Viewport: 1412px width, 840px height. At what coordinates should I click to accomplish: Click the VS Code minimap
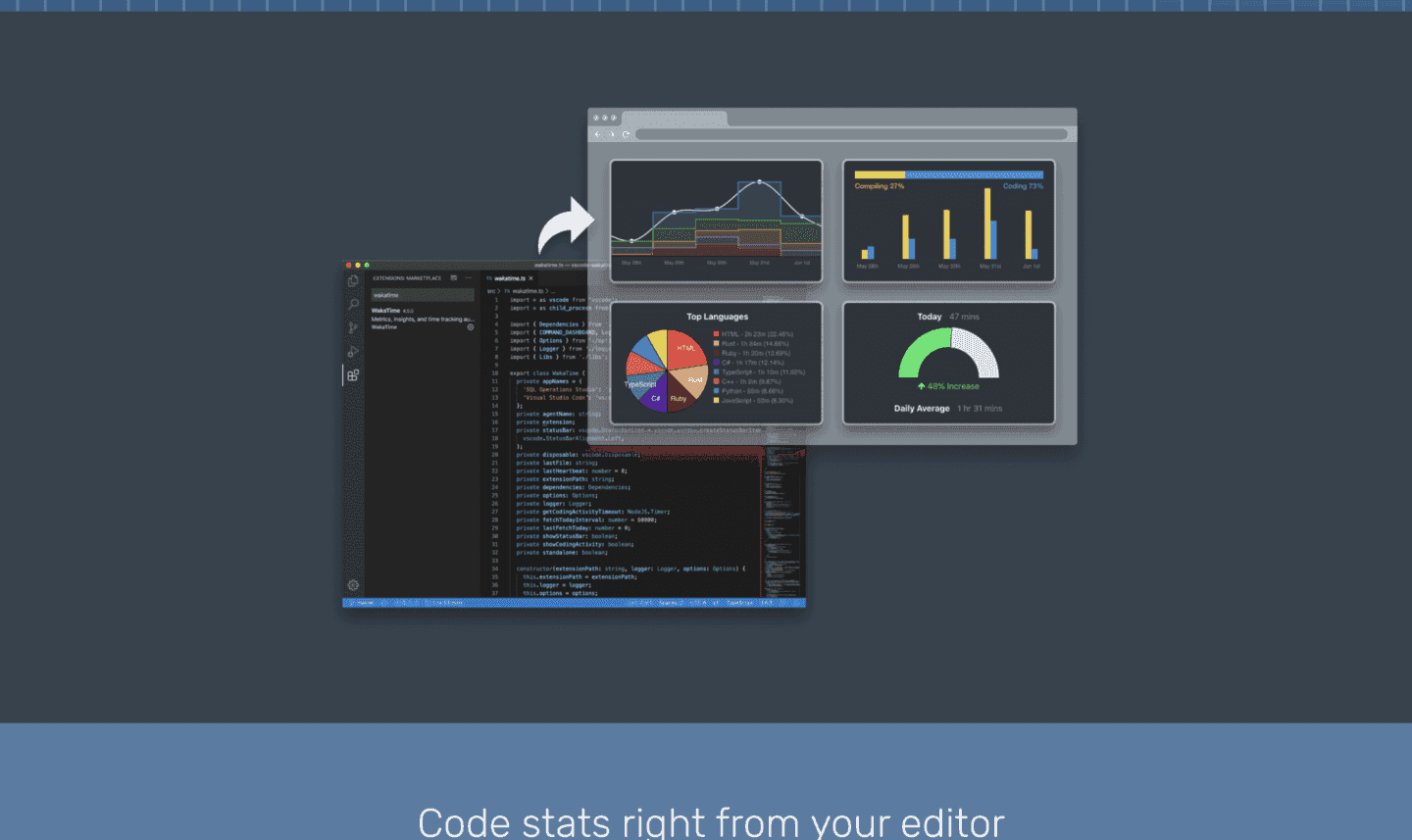click(x=784, y=519)
